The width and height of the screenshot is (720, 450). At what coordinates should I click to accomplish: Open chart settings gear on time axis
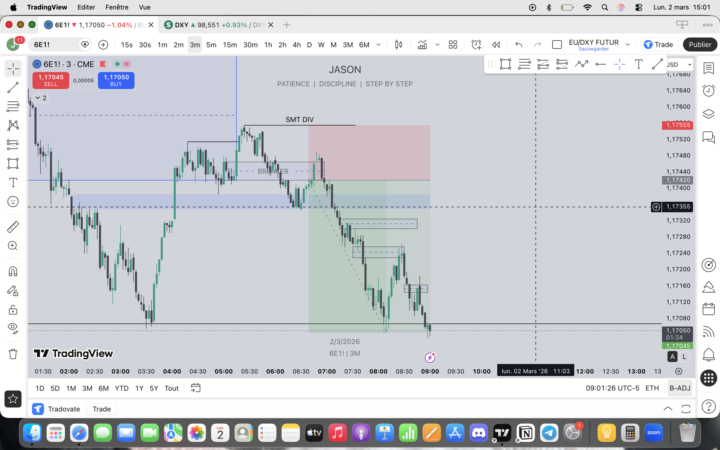tap(679, 371)
